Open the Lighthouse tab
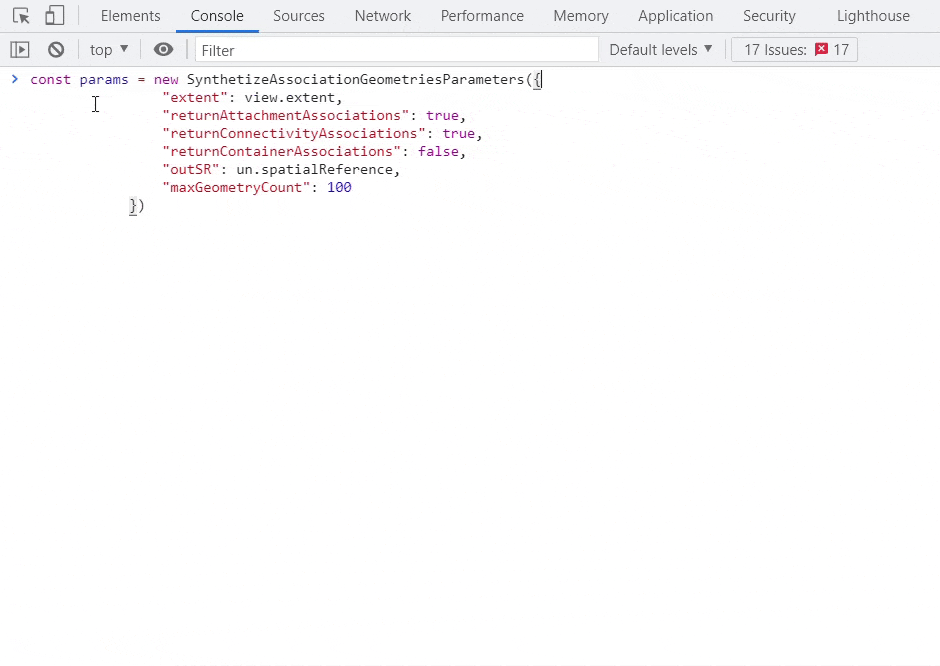Screen dimensions: 940x666 point(873,16)
